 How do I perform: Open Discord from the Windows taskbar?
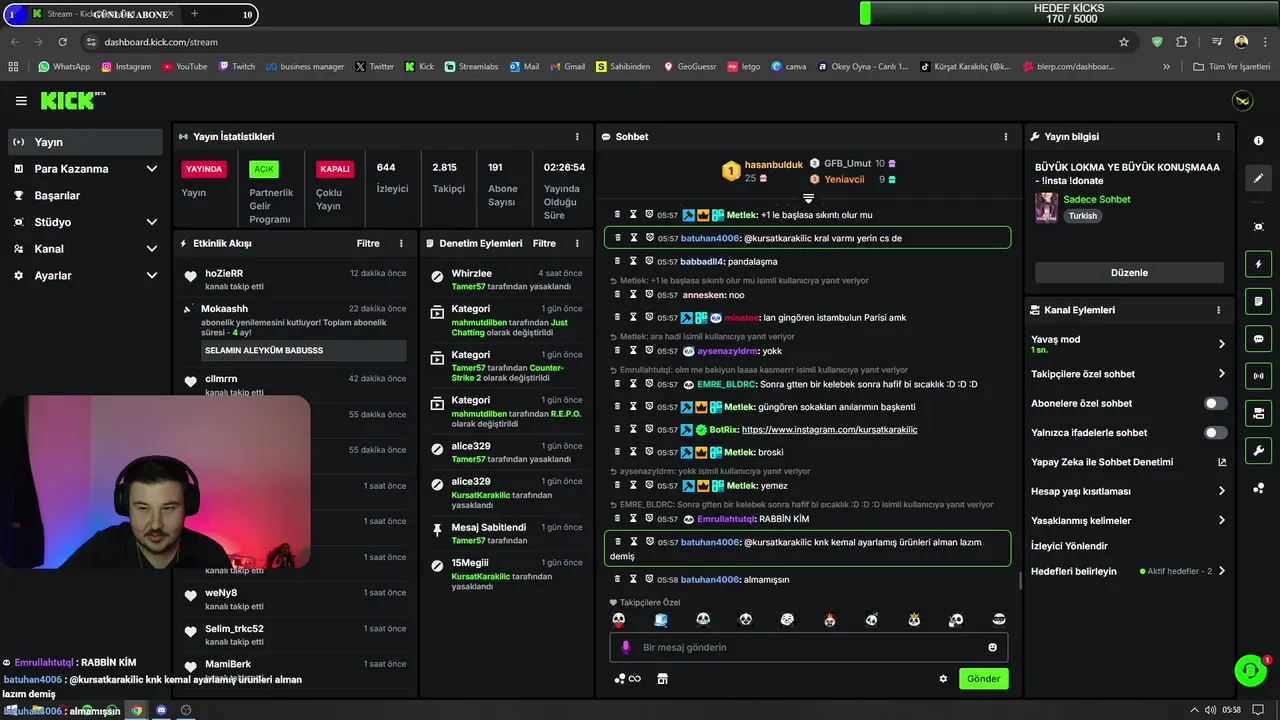tap(161, 710)
